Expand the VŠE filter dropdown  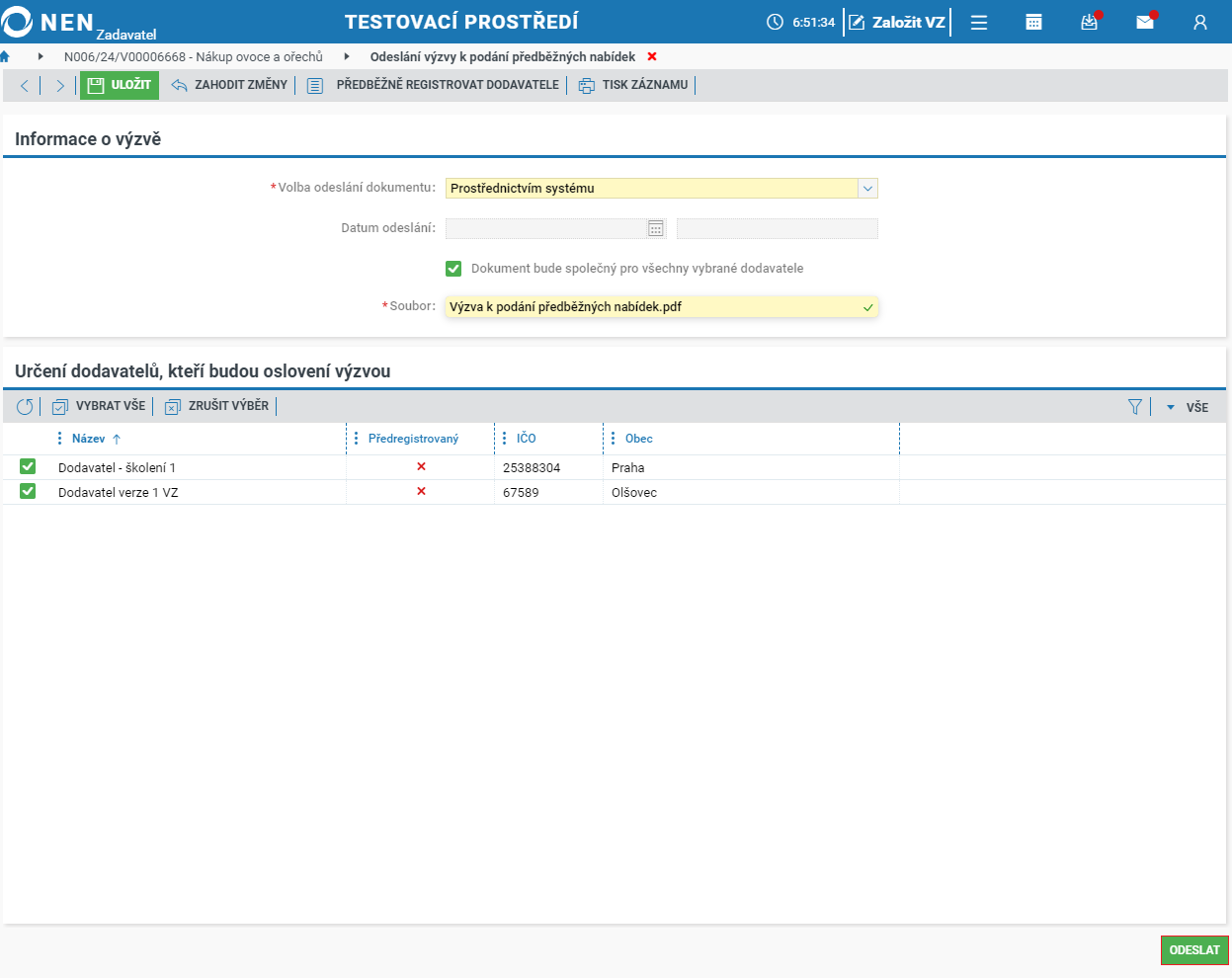(x=1187, y=407)
